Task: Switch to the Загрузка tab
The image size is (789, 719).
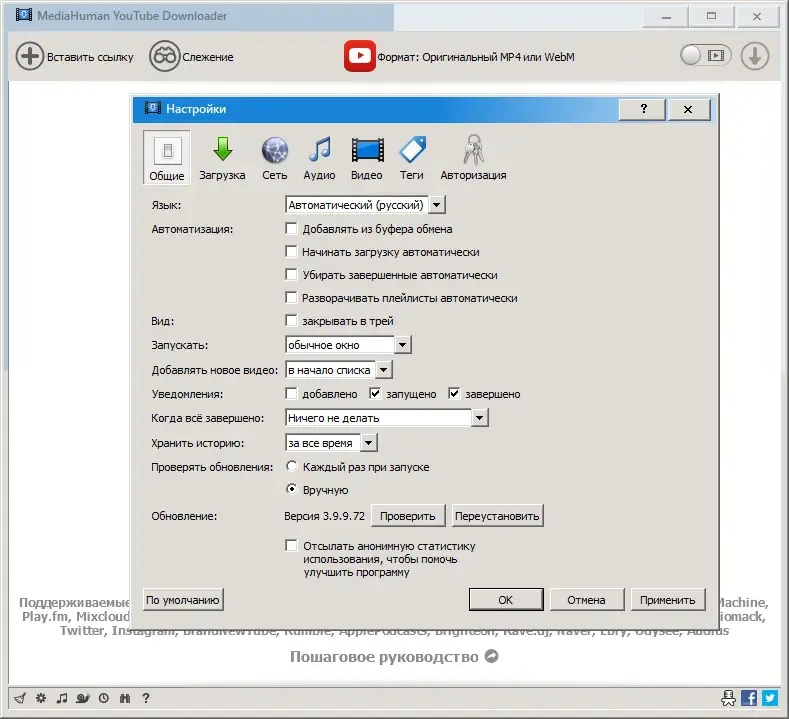Action: pos(222,157)
